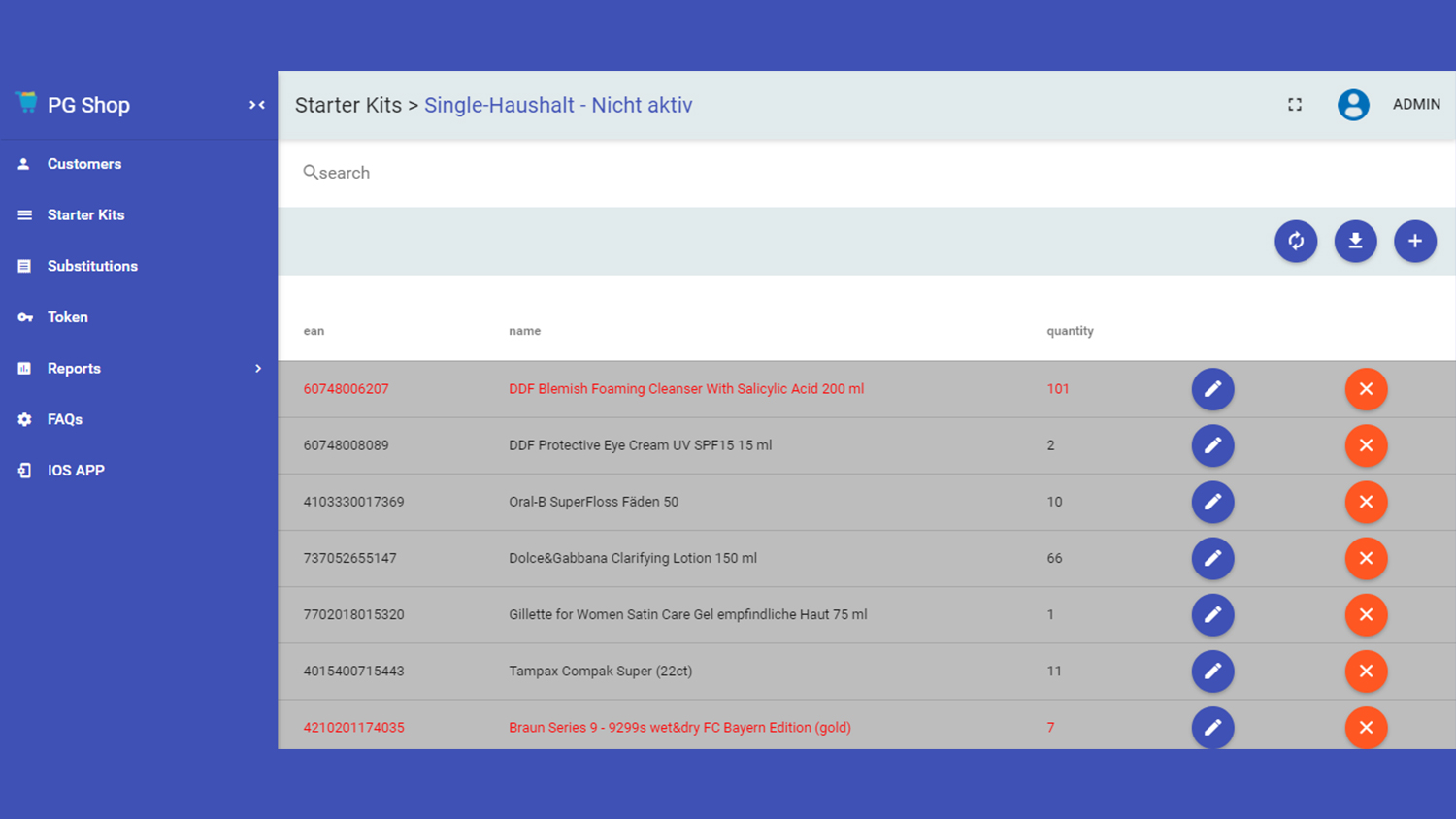Screen dimensions: 1456x819
Task: Edit DDF Blemish Foaming Cleanser row
Action: (1212, 389)
